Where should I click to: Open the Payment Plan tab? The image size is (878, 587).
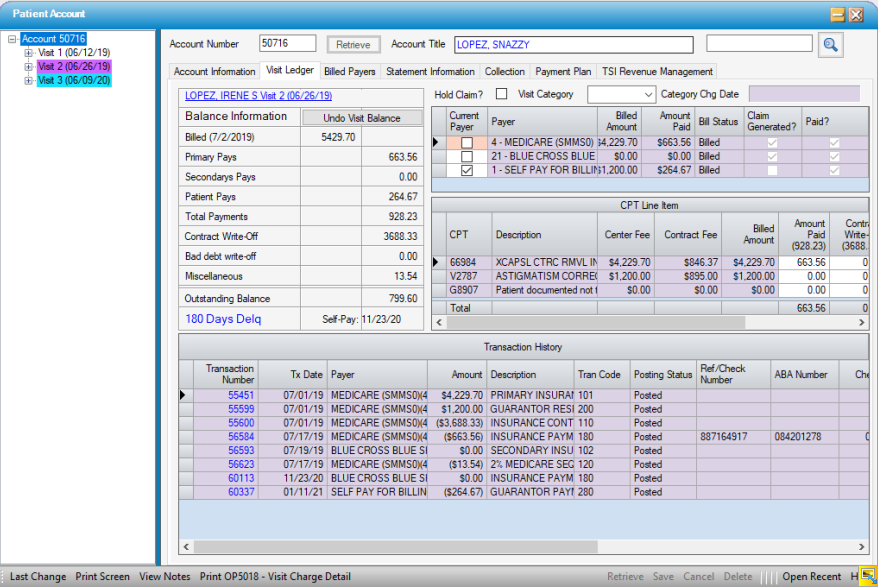click(563, 72)
